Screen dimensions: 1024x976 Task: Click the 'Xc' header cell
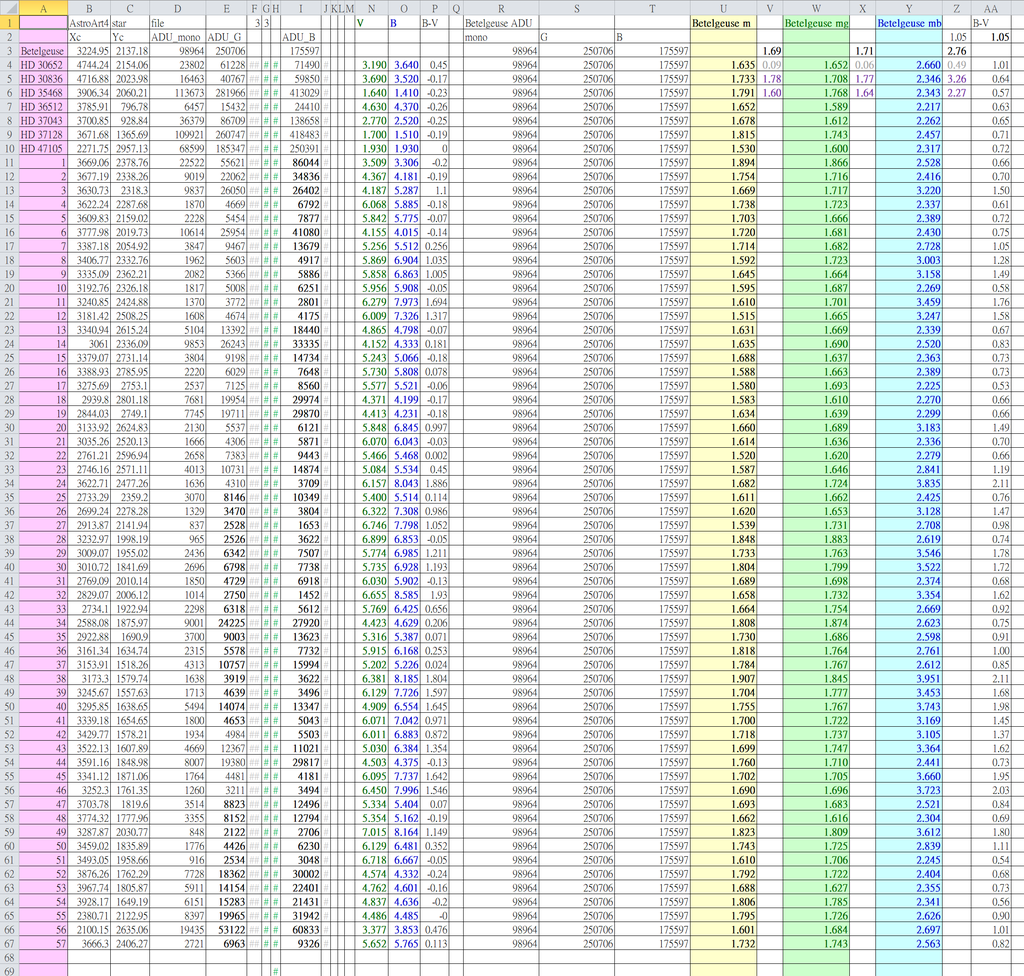click(89, 37)
